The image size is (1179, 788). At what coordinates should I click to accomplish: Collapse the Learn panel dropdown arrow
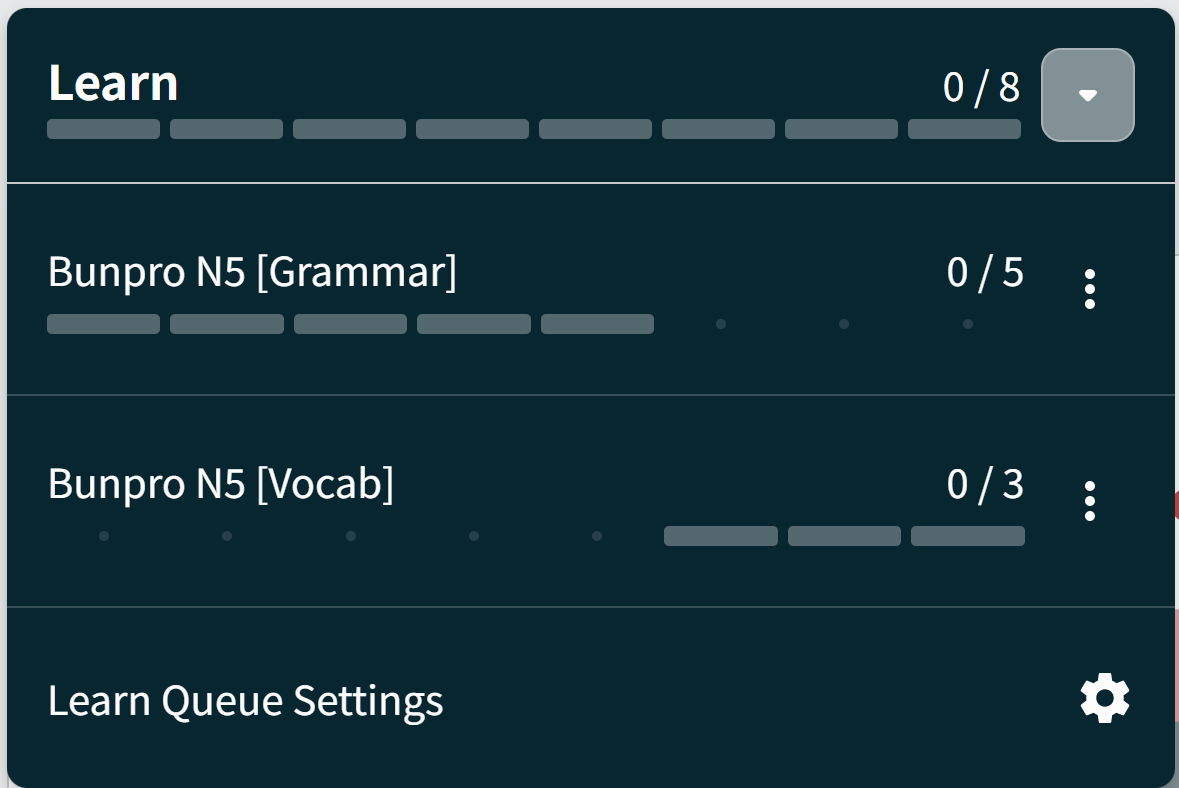click(1088, 95)
